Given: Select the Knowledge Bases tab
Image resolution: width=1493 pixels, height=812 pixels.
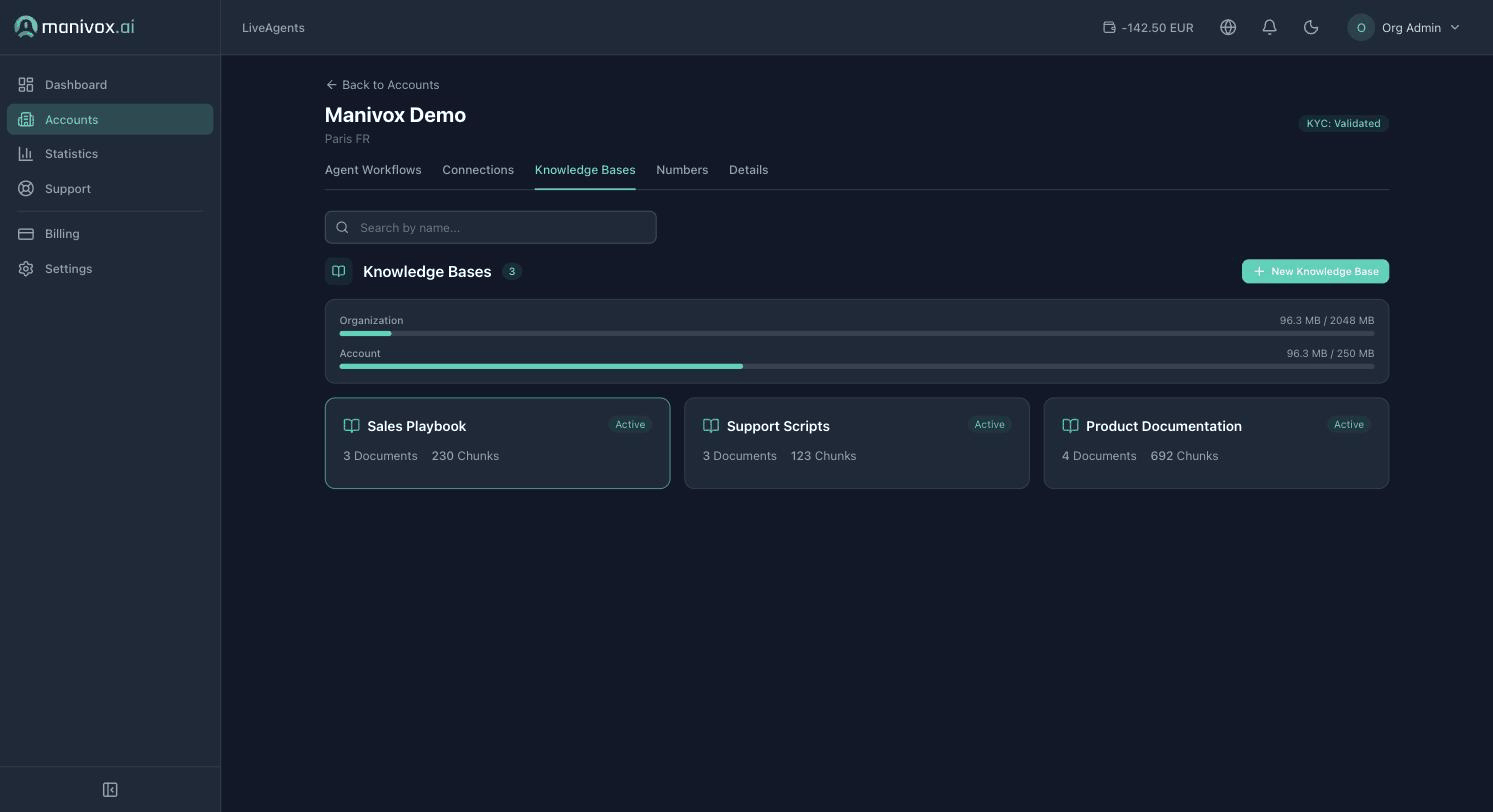Looking at the screenshot, I should 585,170.
